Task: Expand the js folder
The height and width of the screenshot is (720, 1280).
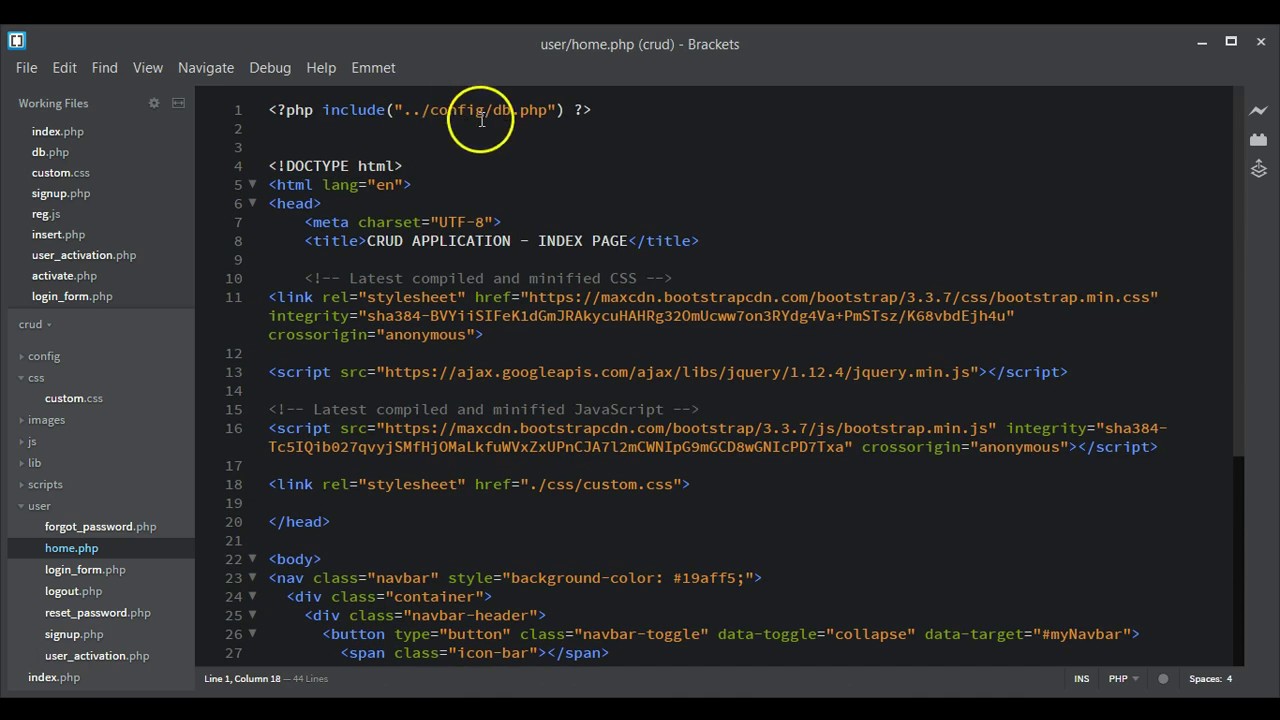Action: (x=32, y=441)
